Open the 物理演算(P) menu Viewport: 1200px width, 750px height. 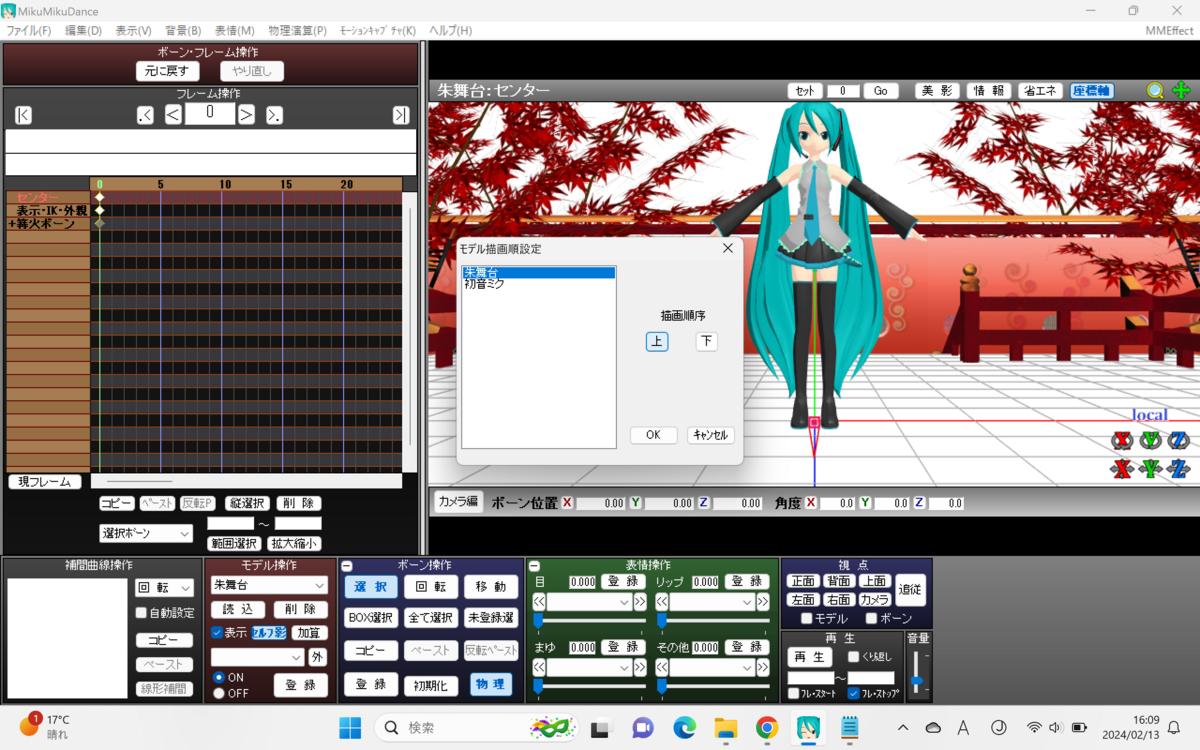[297, 31]
